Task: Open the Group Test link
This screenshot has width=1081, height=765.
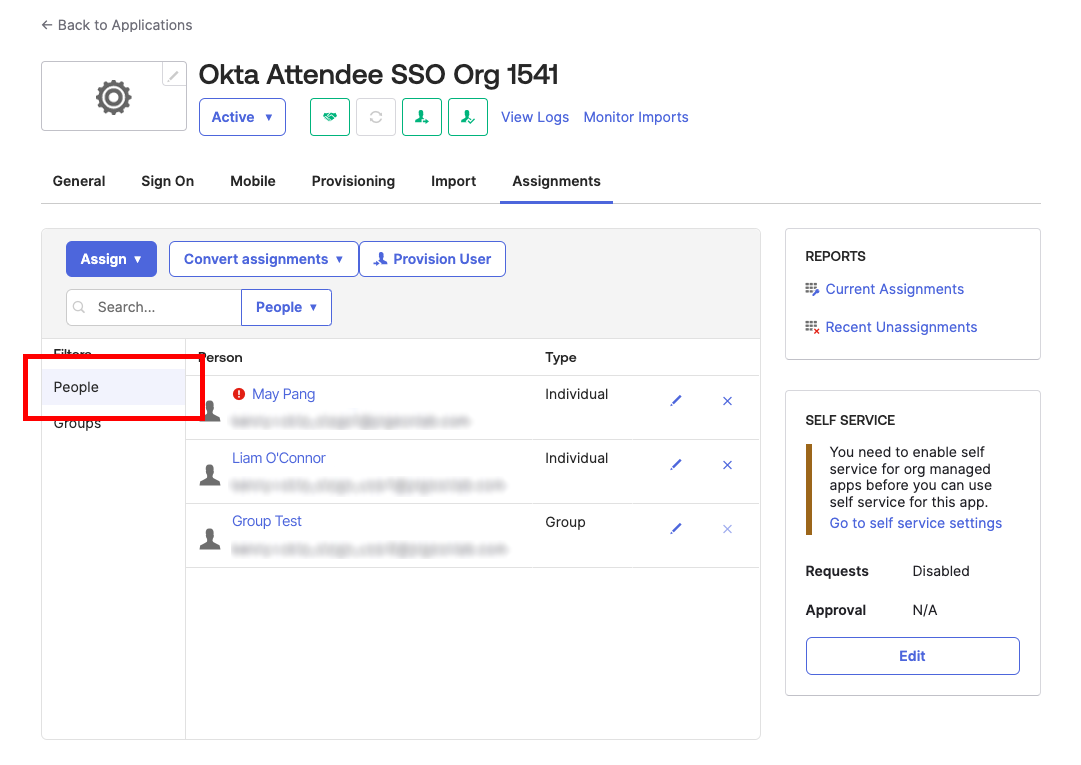Action: [x=267, y=522]
